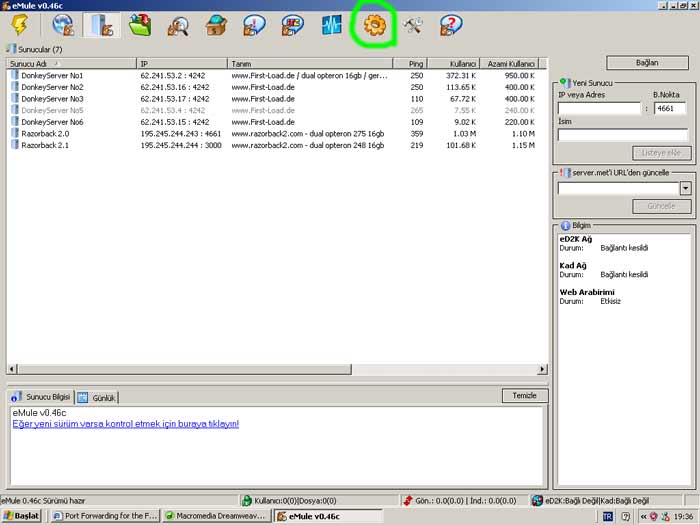Sort servers by Kullanıcı column header
This screenshot has width=700, height=525.
pos(454,64)
